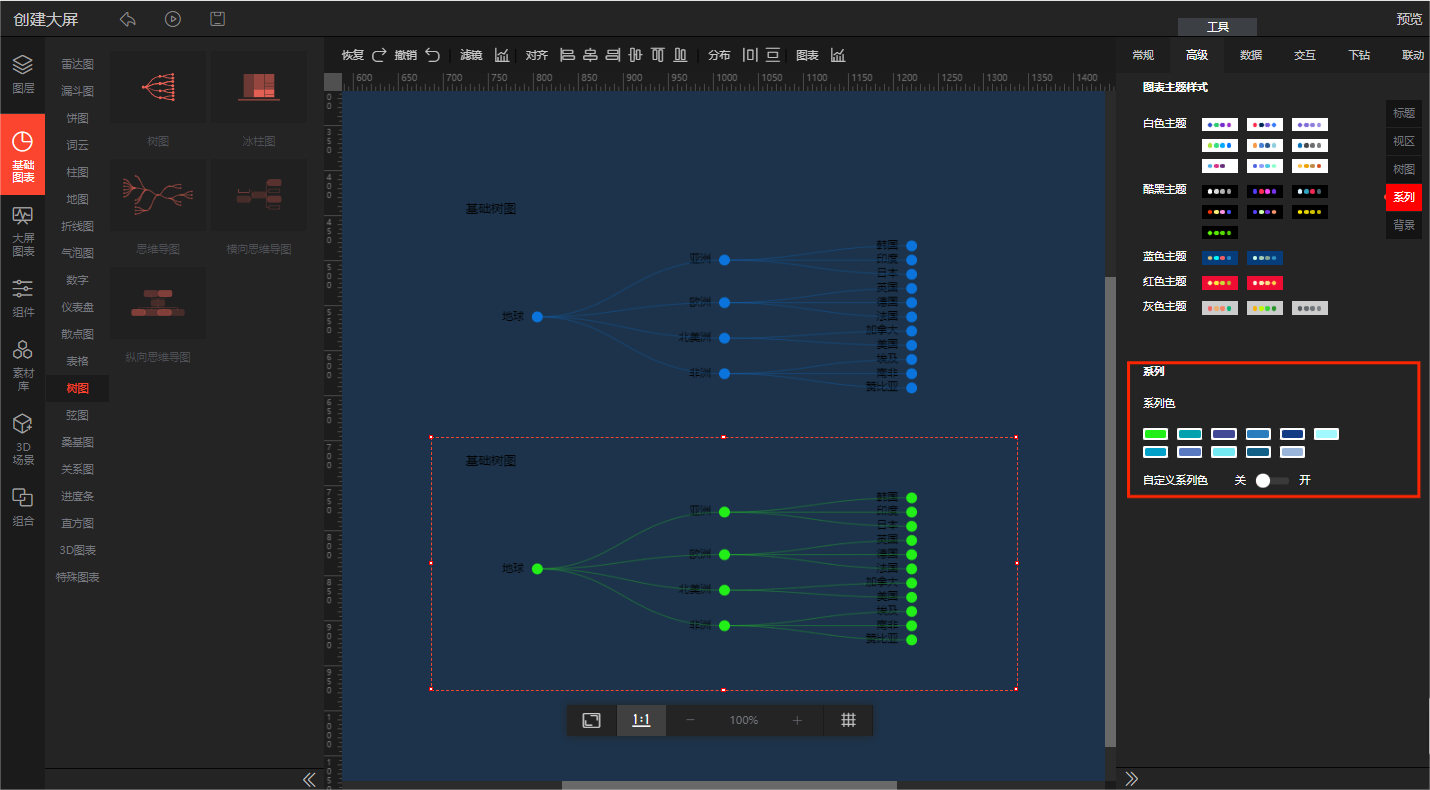The height and width of the screenshot is (790, 1430).
Task: Choose 漏斗图 in chart type list
Action: pos(77,91)
